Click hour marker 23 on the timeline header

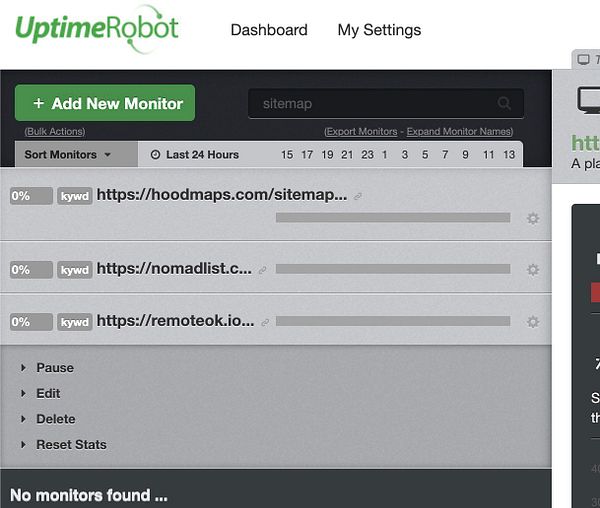(x=367, y=155)
